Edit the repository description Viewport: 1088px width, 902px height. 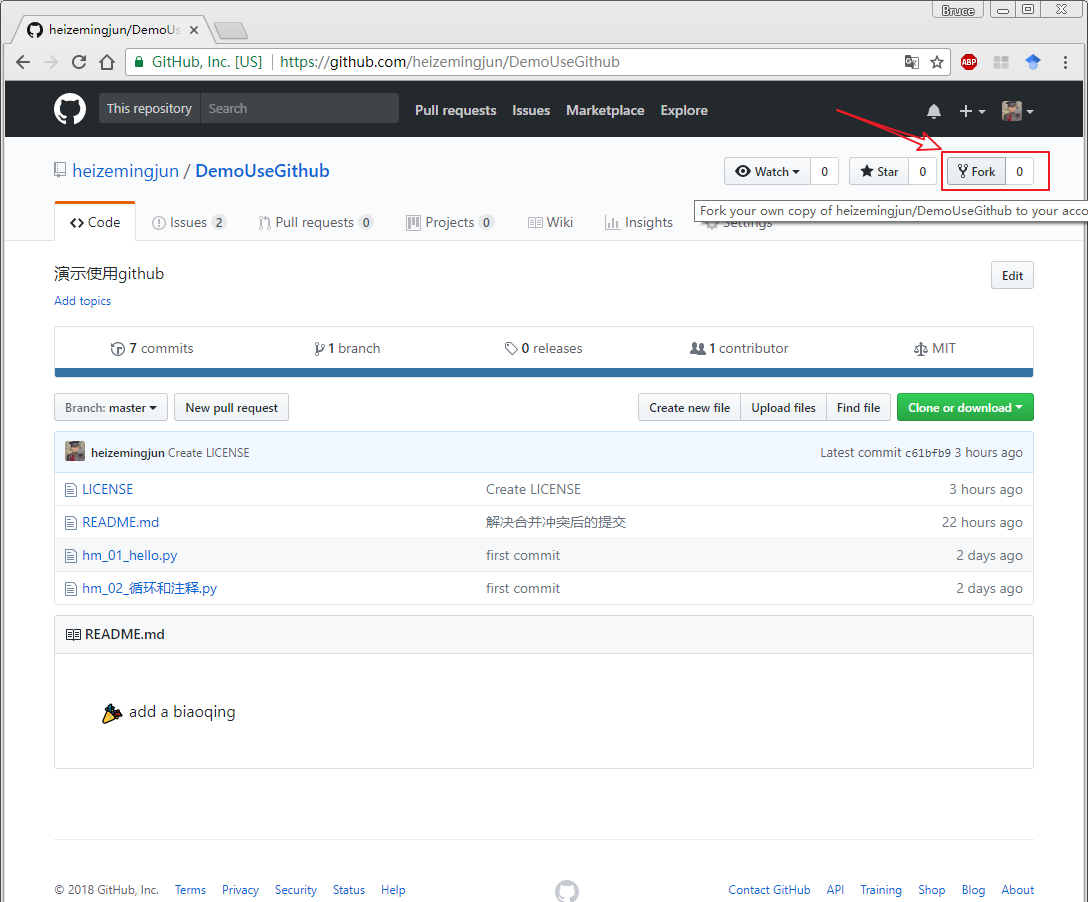(1012, 275)
